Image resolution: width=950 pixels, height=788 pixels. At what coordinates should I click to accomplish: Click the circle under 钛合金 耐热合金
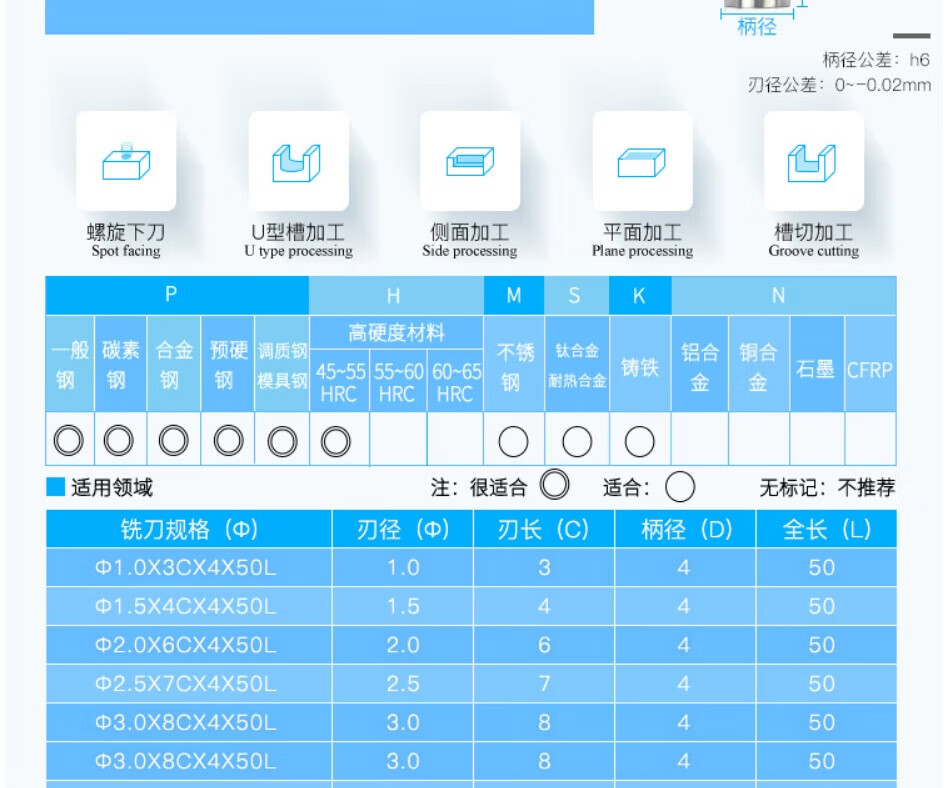pos(577,441)
